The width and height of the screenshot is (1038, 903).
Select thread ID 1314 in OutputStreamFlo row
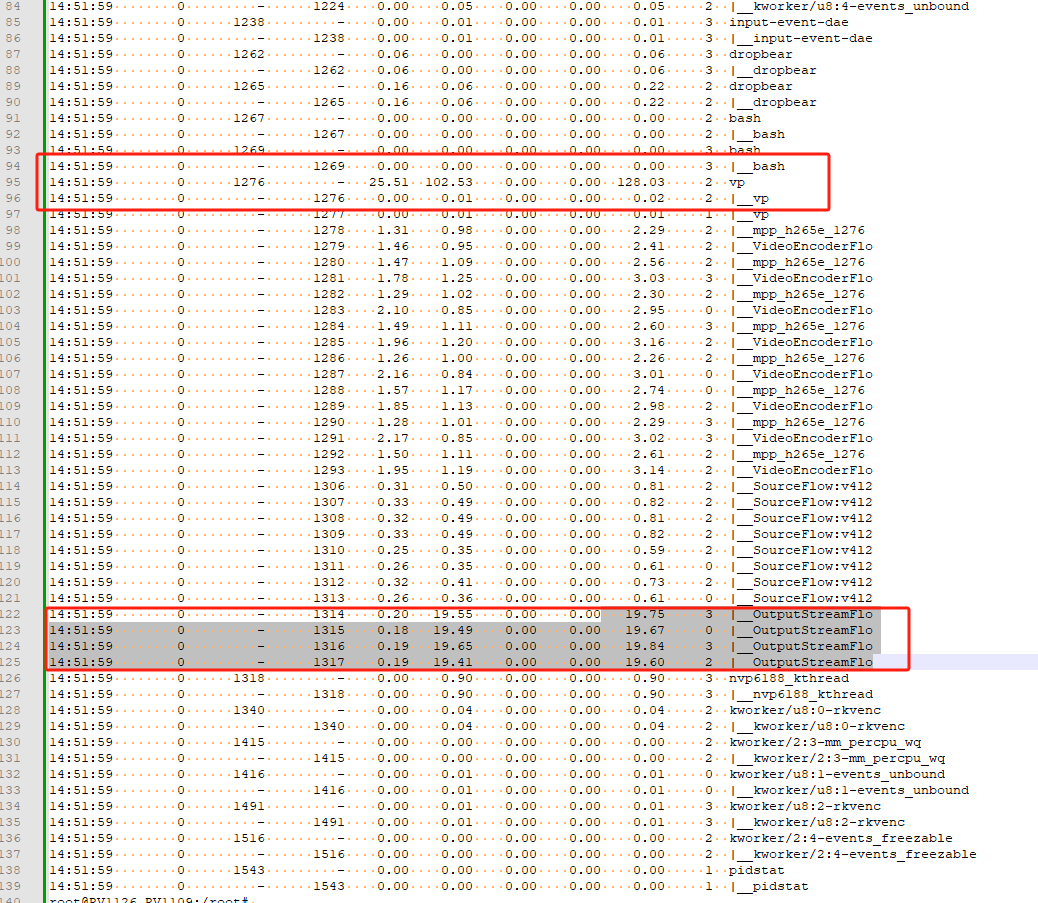coord(329,614)
